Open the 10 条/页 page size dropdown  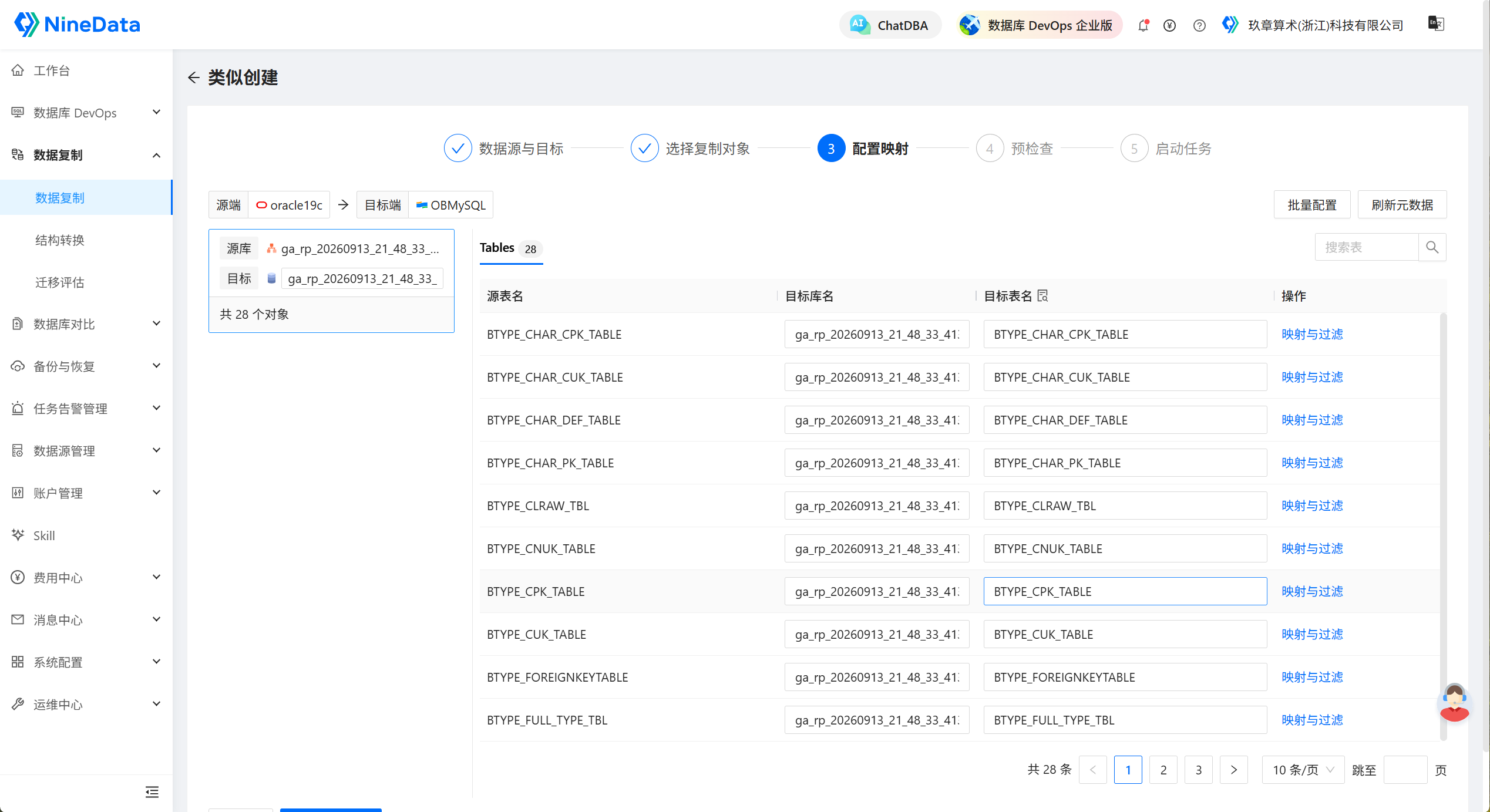click(x=1303, y=770)
